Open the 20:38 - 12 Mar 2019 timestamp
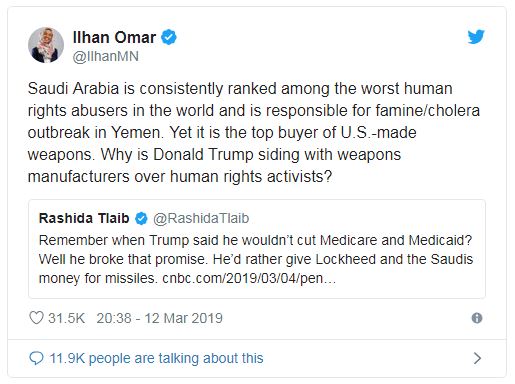515x384 pixels. (160, 318)
